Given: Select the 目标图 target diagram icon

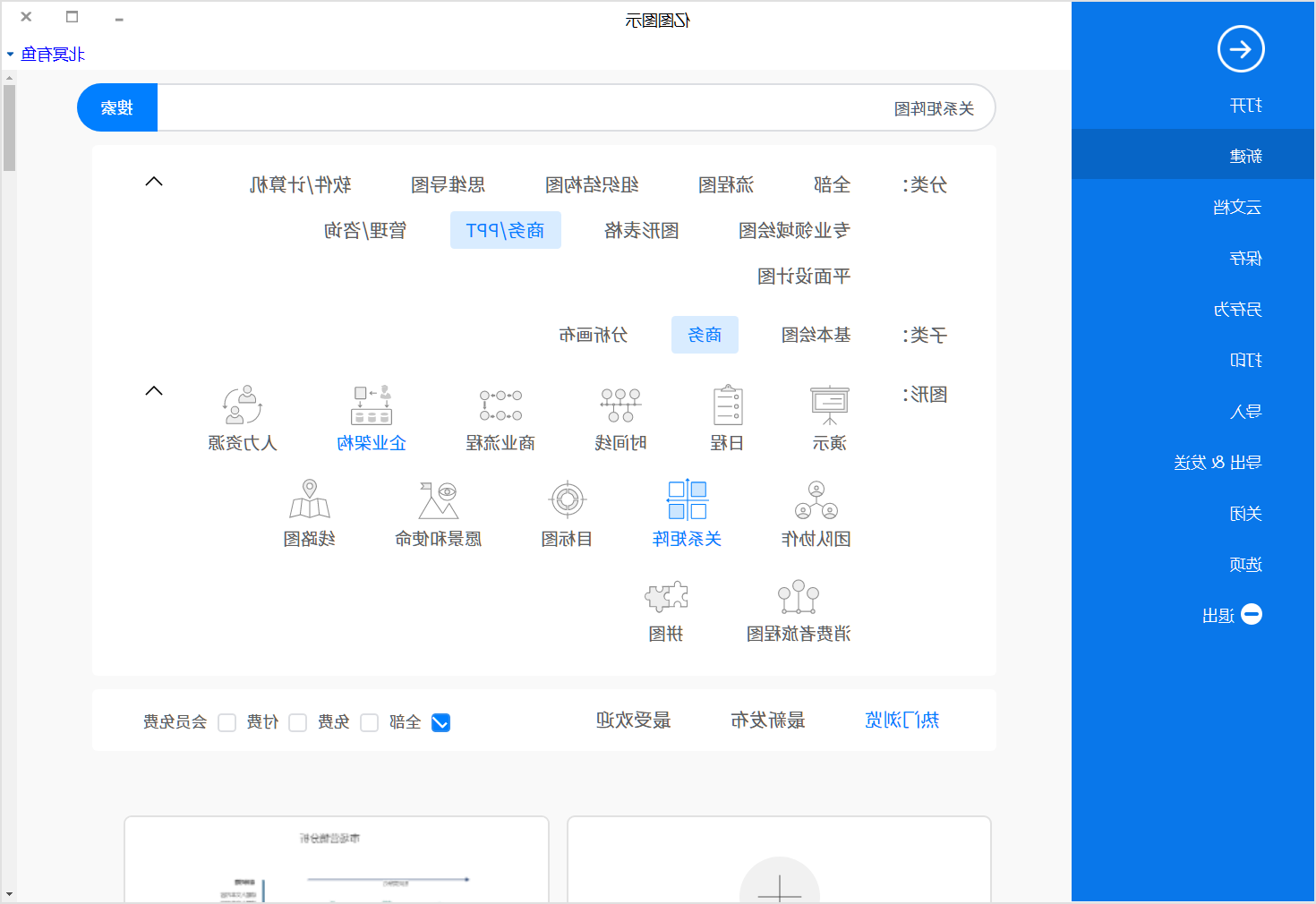Looking at the screenshot, I should (x=568, y=500).
